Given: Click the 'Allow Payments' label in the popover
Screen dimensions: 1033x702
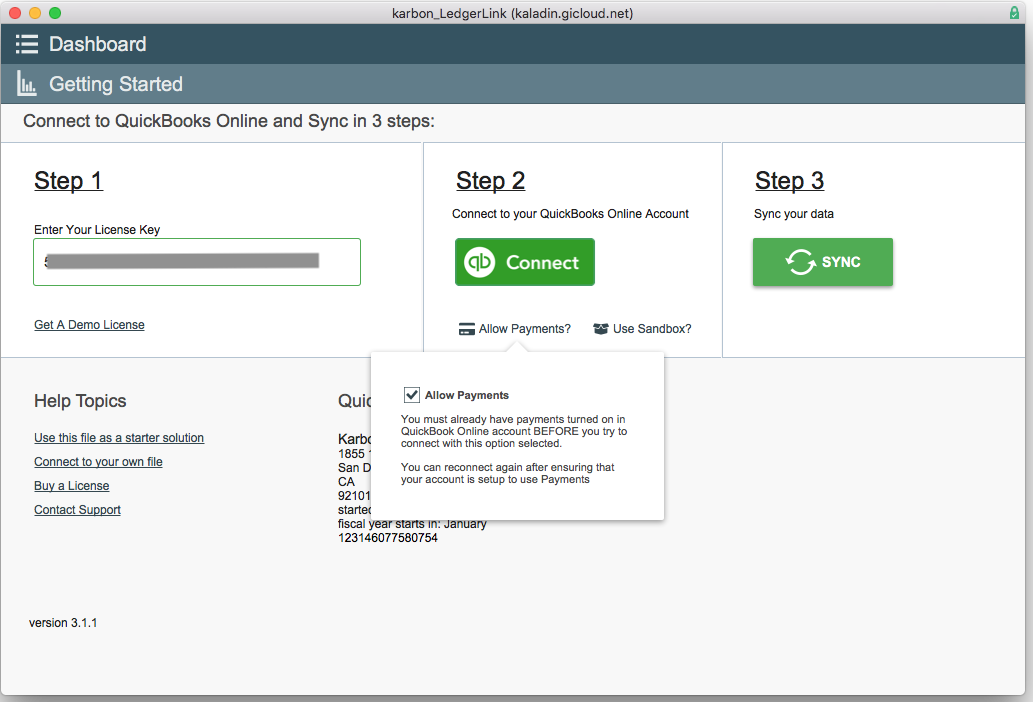Looking at the screenshot, I should (467, 395).
